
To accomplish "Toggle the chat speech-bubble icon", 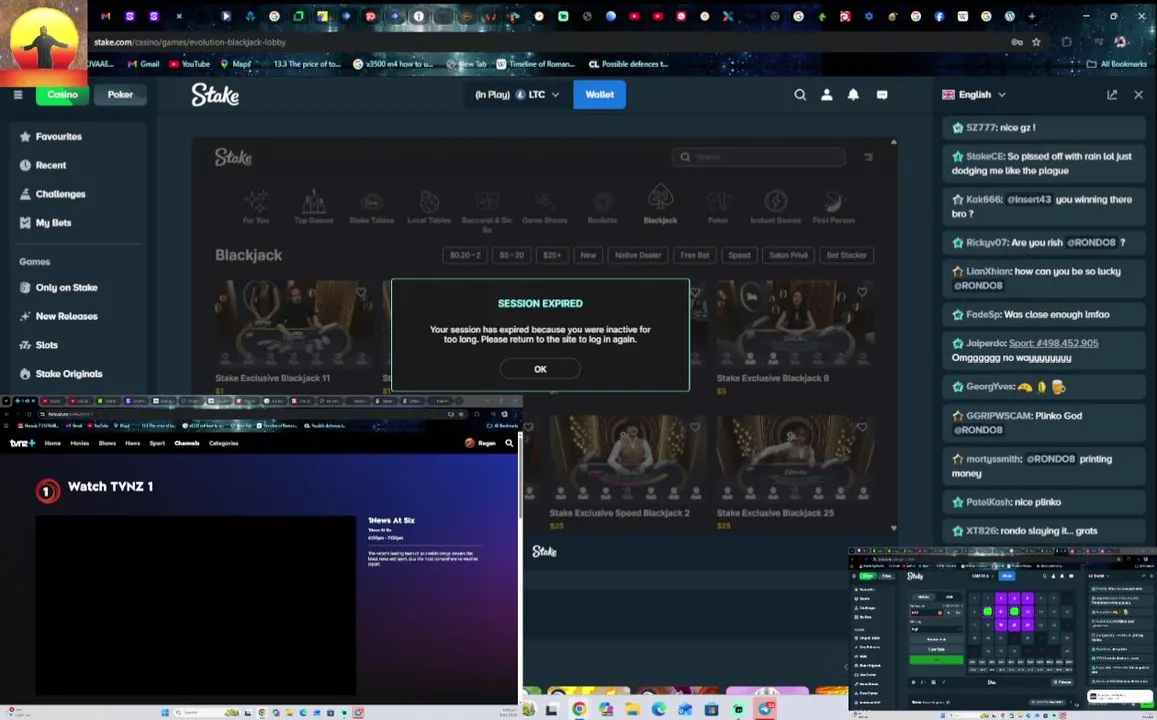I will (882, 94).
